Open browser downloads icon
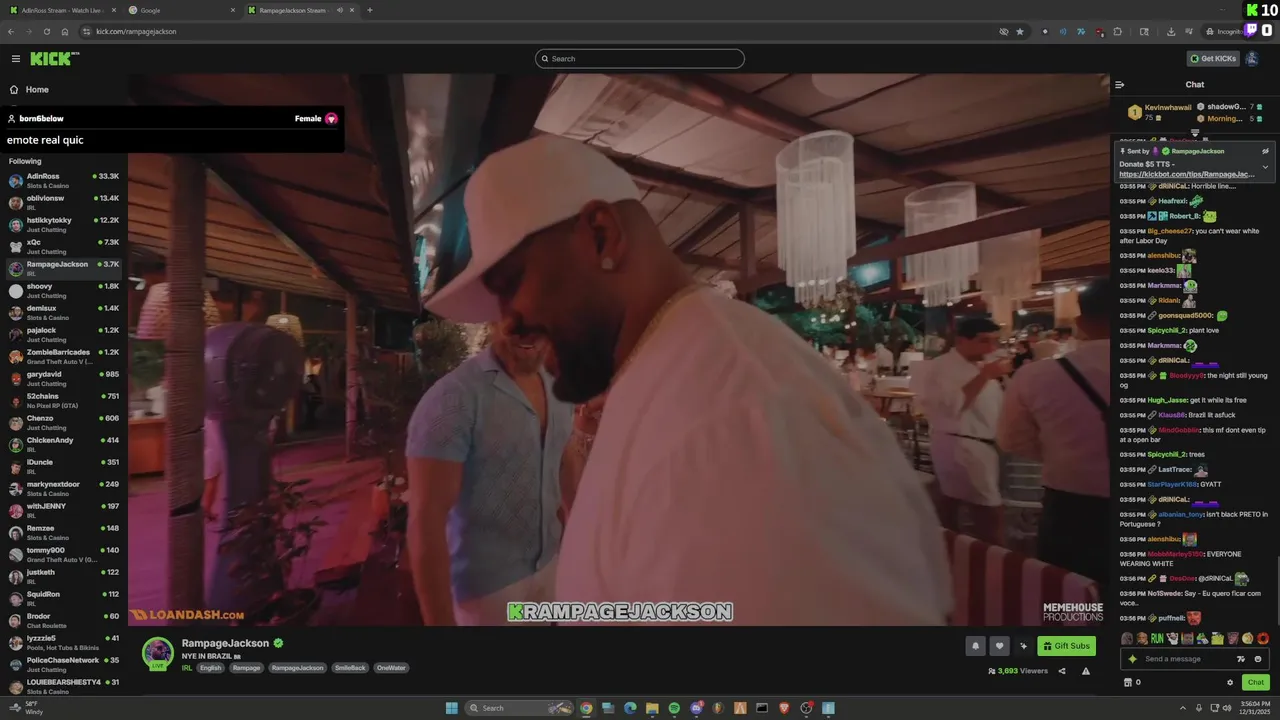The height and width of the screenshot is (720, 1280). point(1171,31)
